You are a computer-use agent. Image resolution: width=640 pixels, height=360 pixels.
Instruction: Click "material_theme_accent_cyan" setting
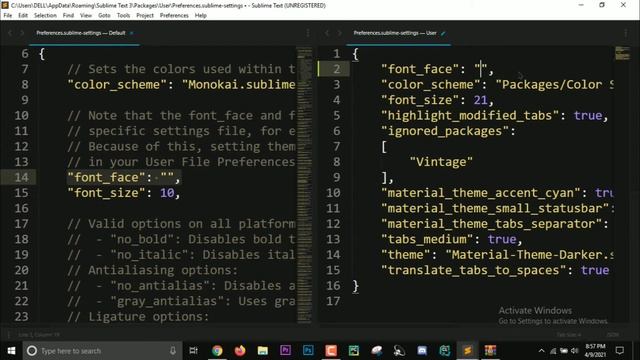coord(480,193)
